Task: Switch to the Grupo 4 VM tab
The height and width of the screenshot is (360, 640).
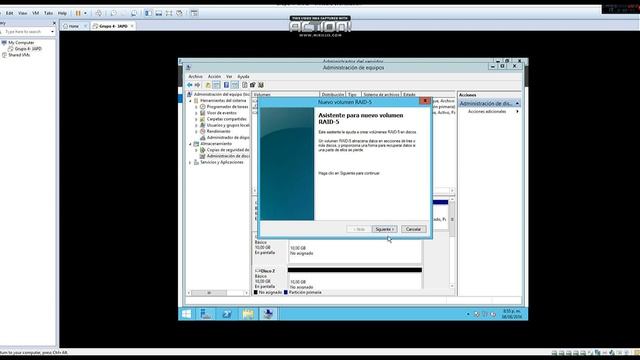Action: point(113,26)
